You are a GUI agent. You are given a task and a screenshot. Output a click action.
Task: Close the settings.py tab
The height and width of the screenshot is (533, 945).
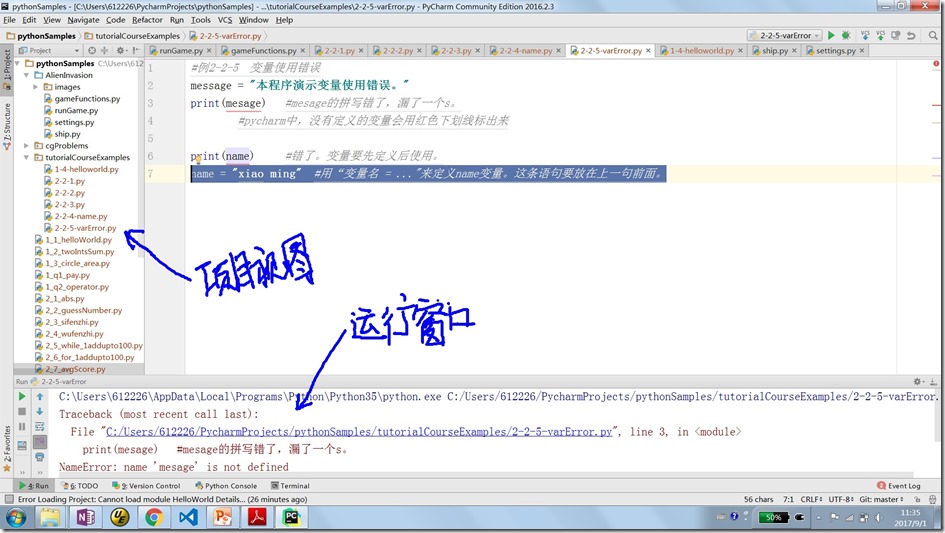[862, 51]
